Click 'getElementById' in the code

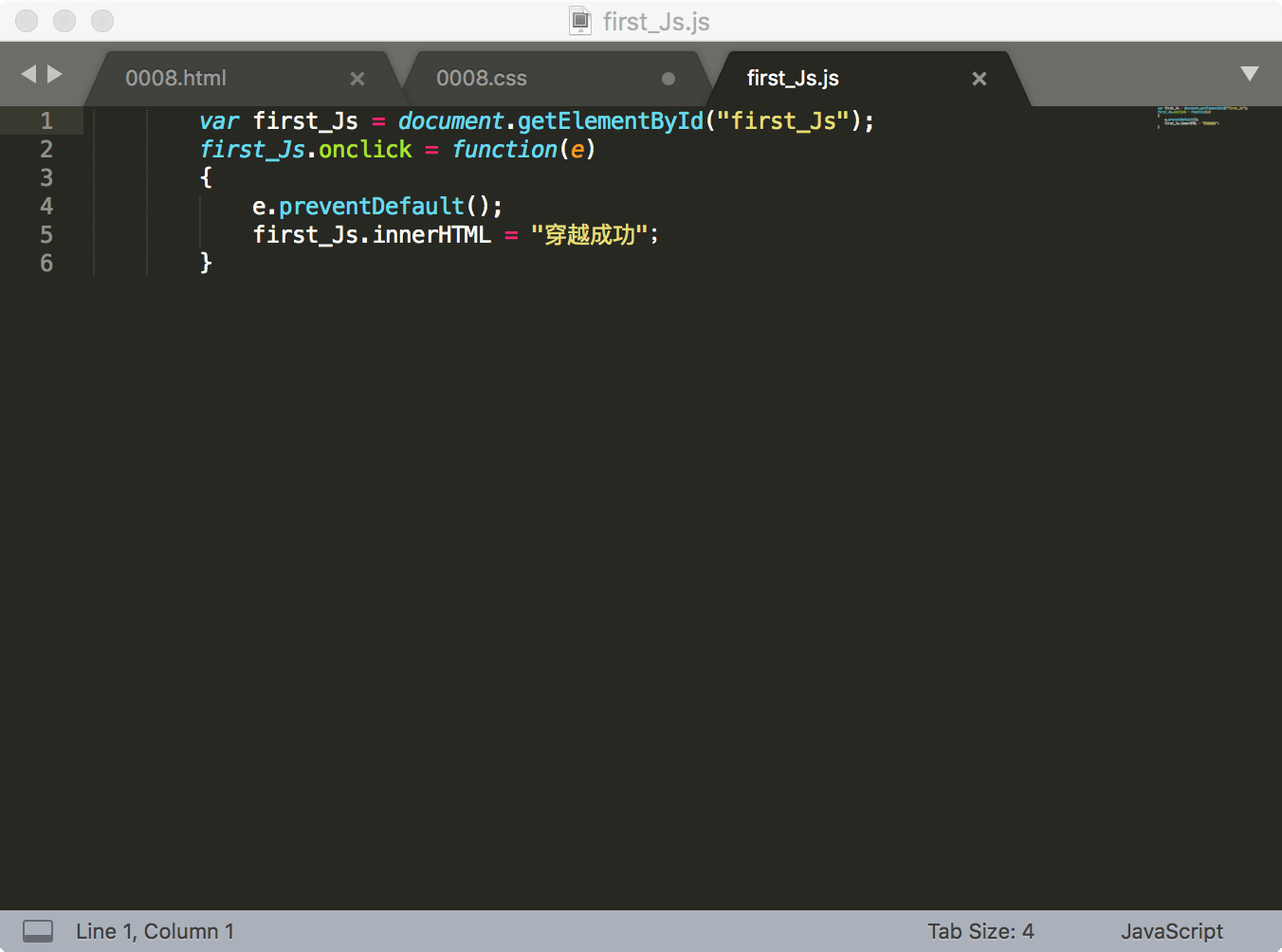pos(611,121)
